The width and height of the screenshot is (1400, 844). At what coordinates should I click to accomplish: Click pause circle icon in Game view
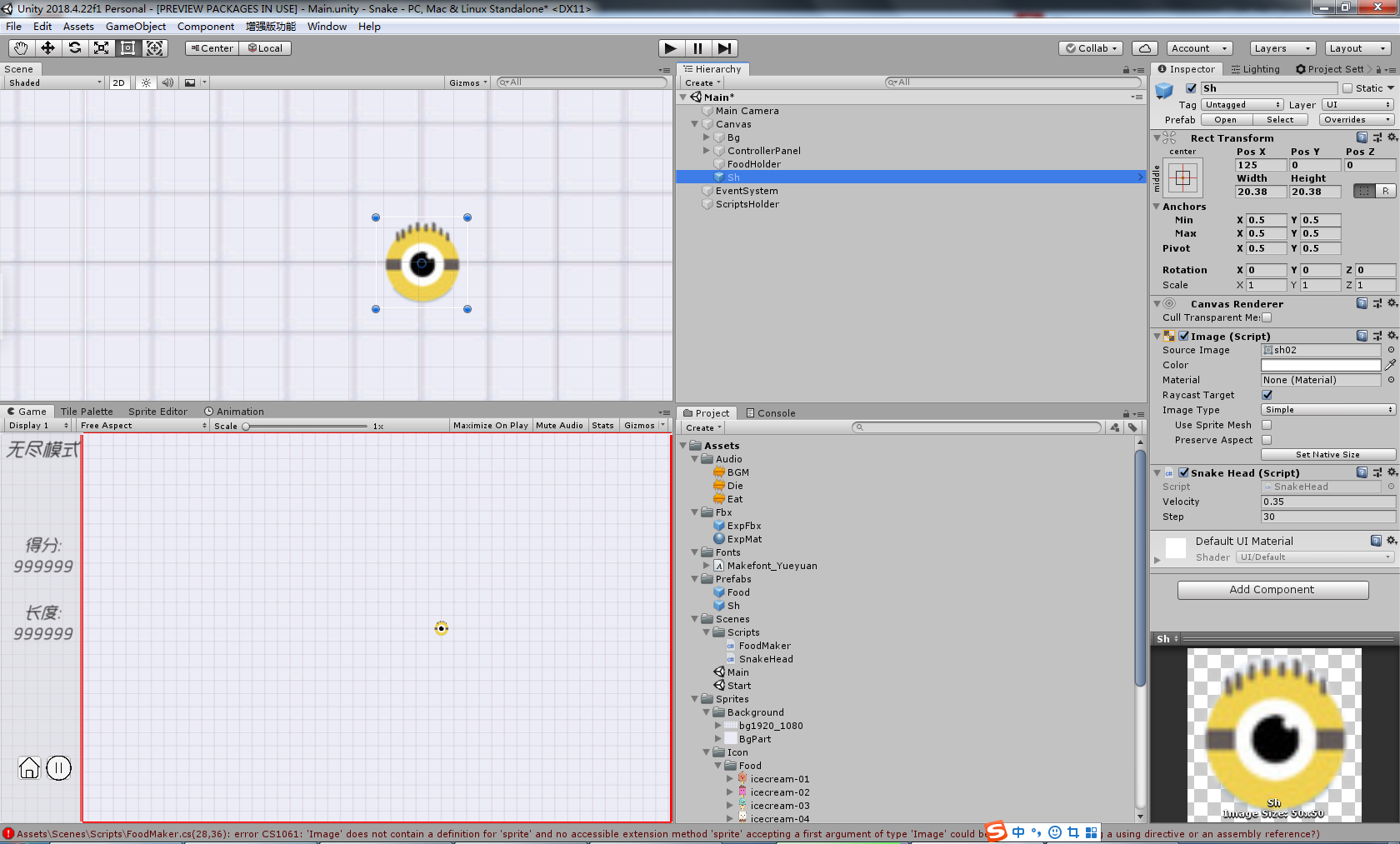(58, 767)
